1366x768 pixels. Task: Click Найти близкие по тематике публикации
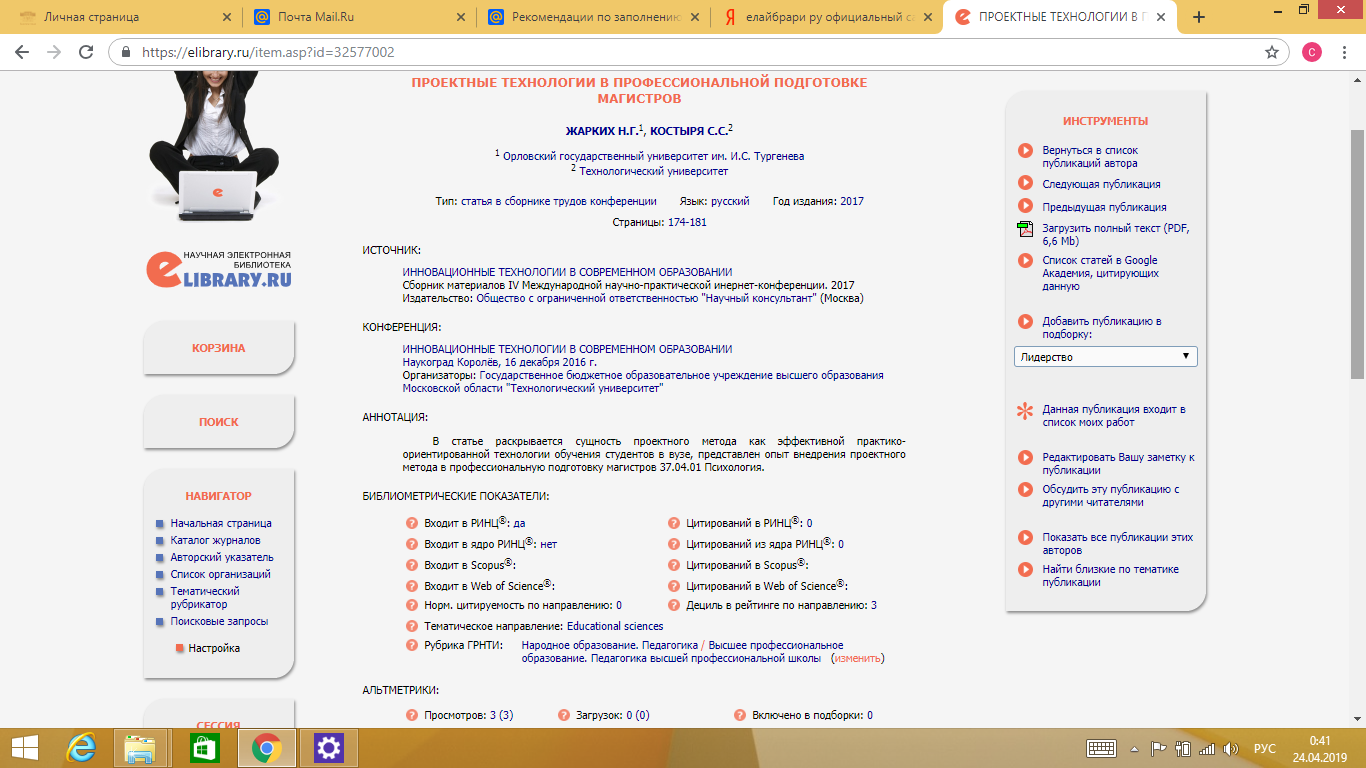click(1110, 576)
